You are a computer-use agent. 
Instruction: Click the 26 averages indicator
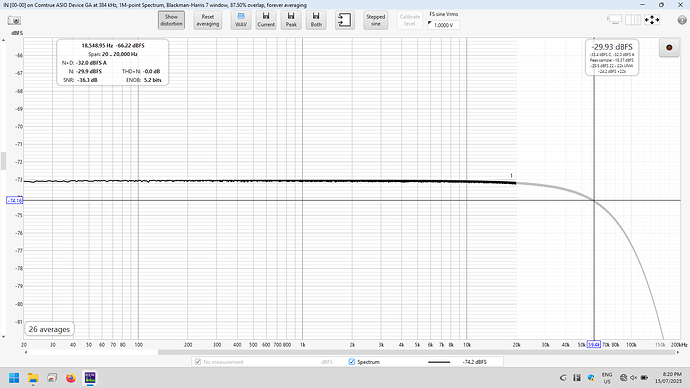click(49, 329)
